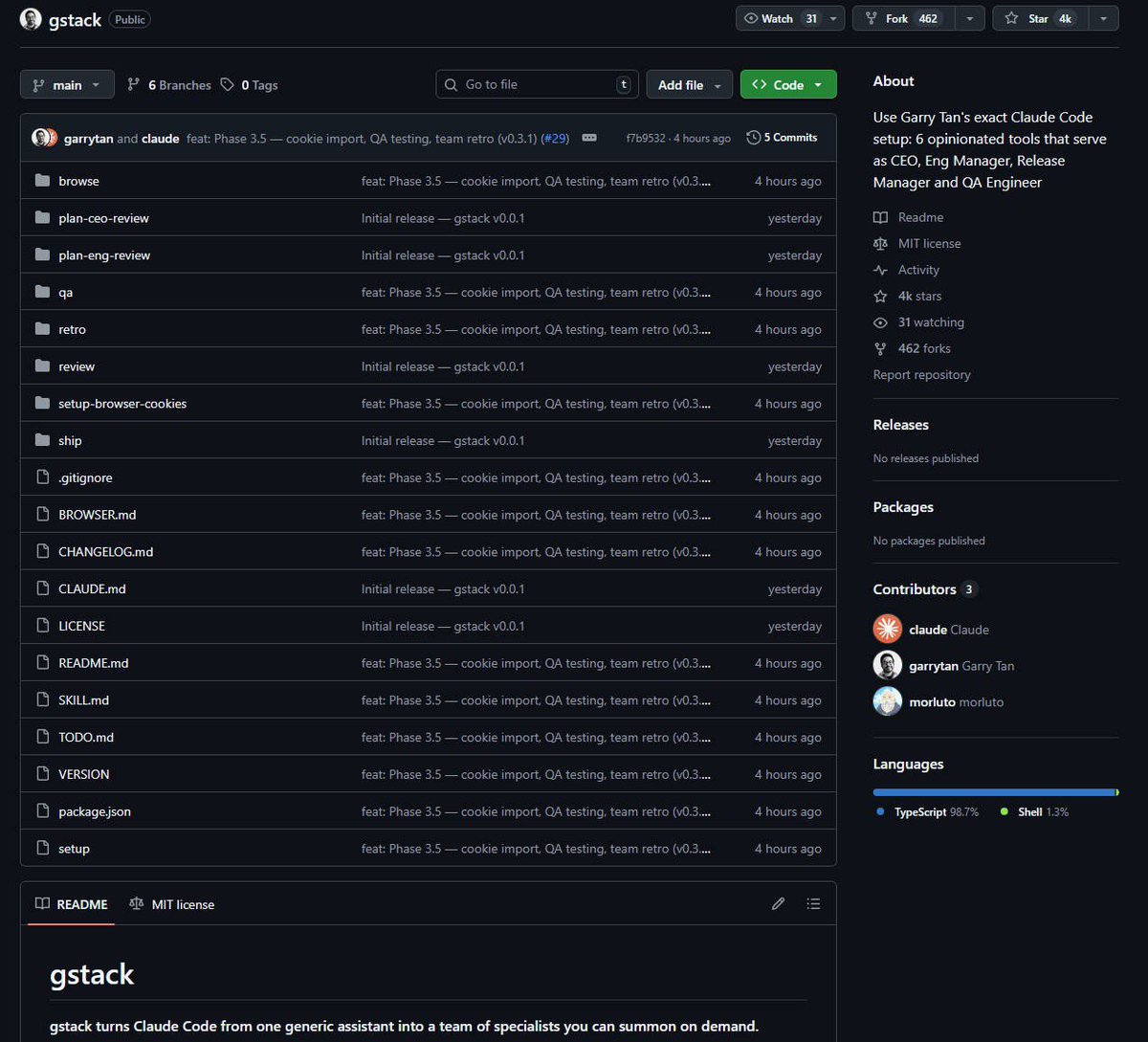Switch to the MIT license tab
Image resolution: width=1148 pixels, height=1042 pixels.
pos(172,904)
